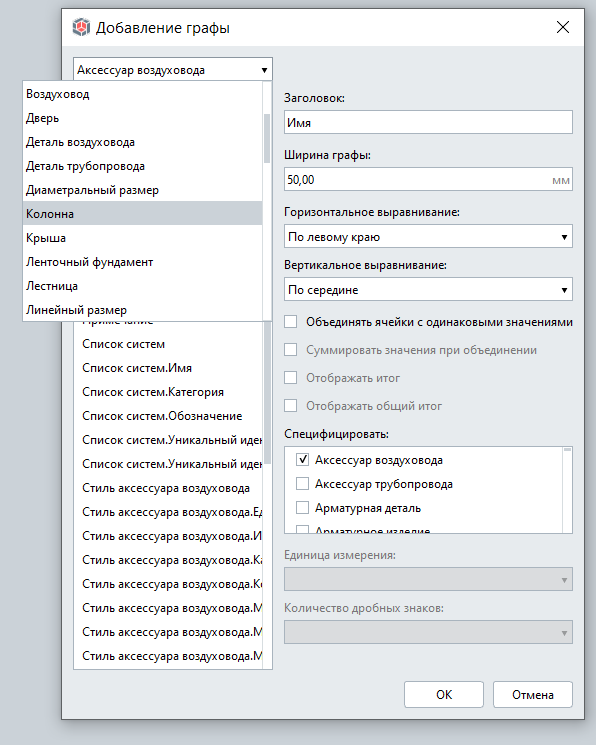Click the Ширина графы value field

[428, 180]
